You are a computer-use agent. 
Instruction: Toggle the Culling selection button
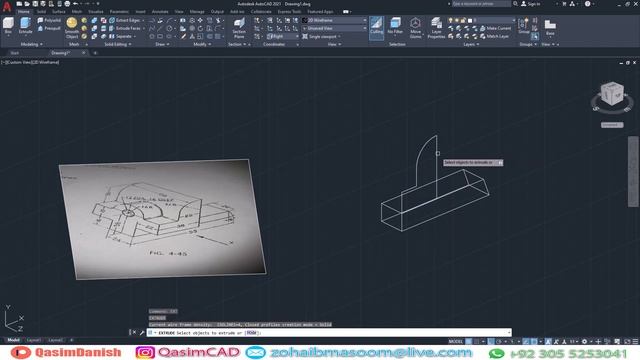376,27
